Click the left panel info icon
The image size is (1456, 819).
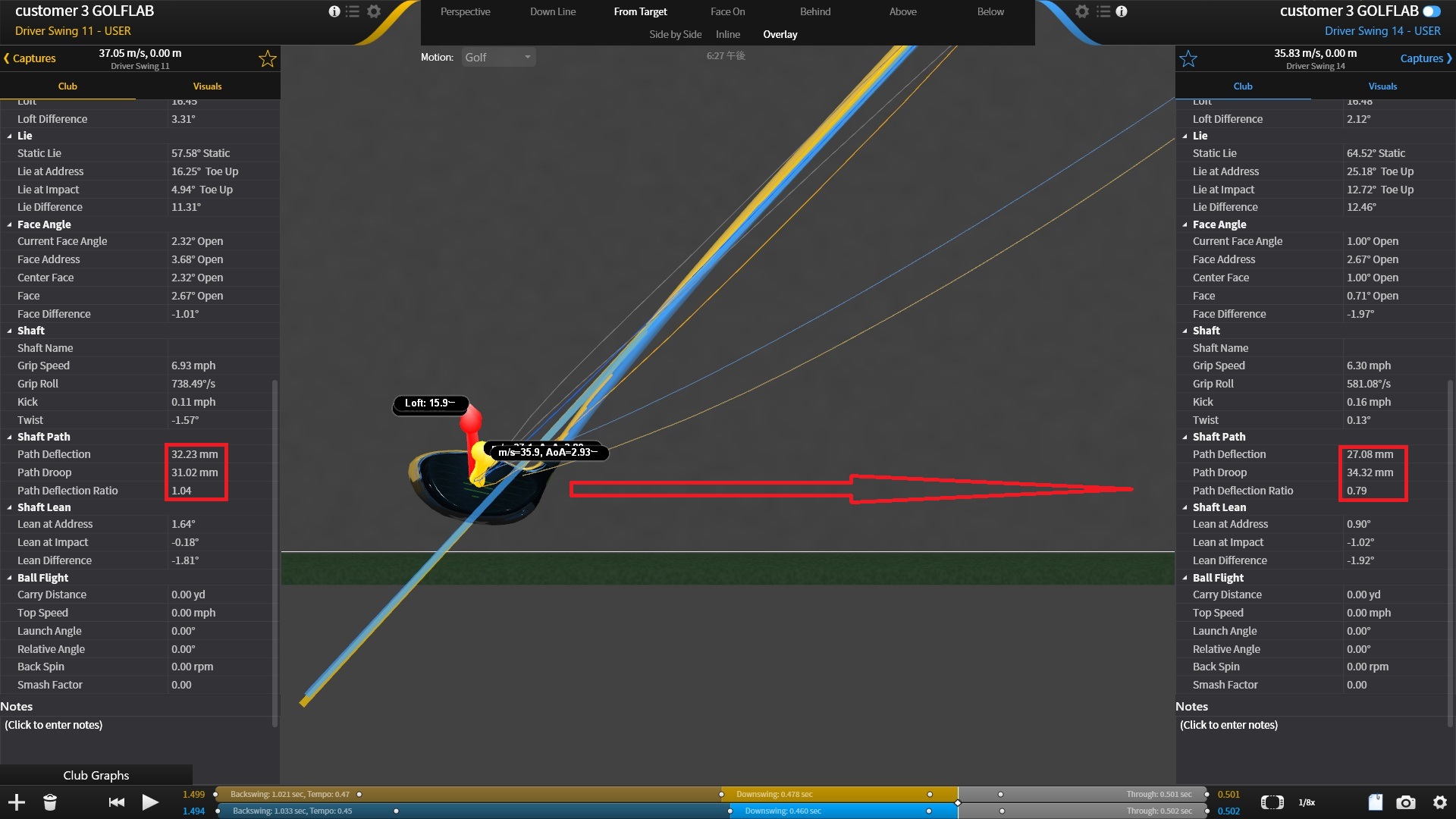click(x=334, y=11)
